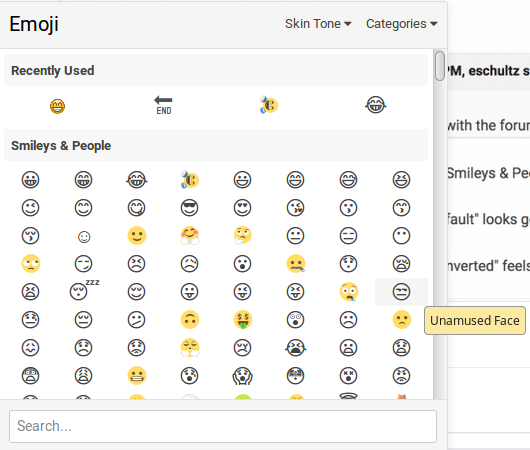Pick the hugging face emoji
This screenshot has width=530, height=450.
[190, 235]
